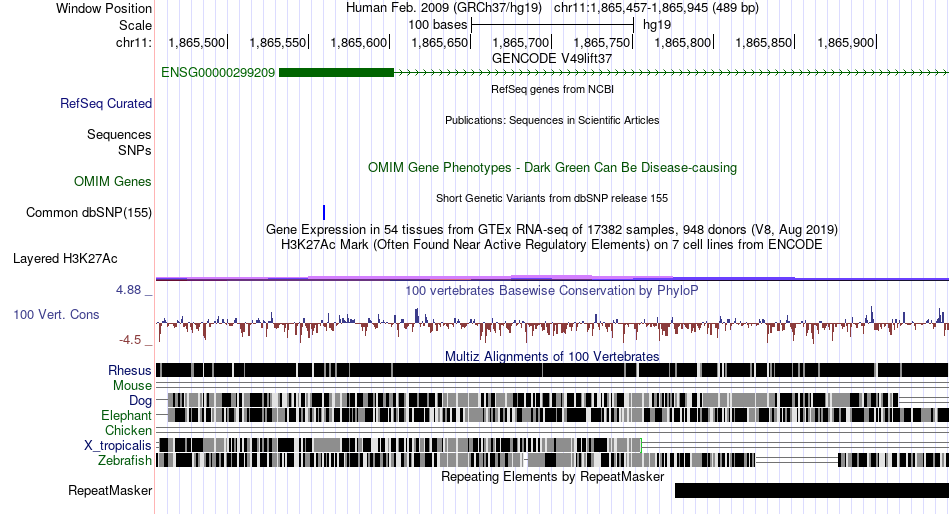Click the H3K27Ac Mark ENCODE track title
Screen dimensions: 950x514
552,245
